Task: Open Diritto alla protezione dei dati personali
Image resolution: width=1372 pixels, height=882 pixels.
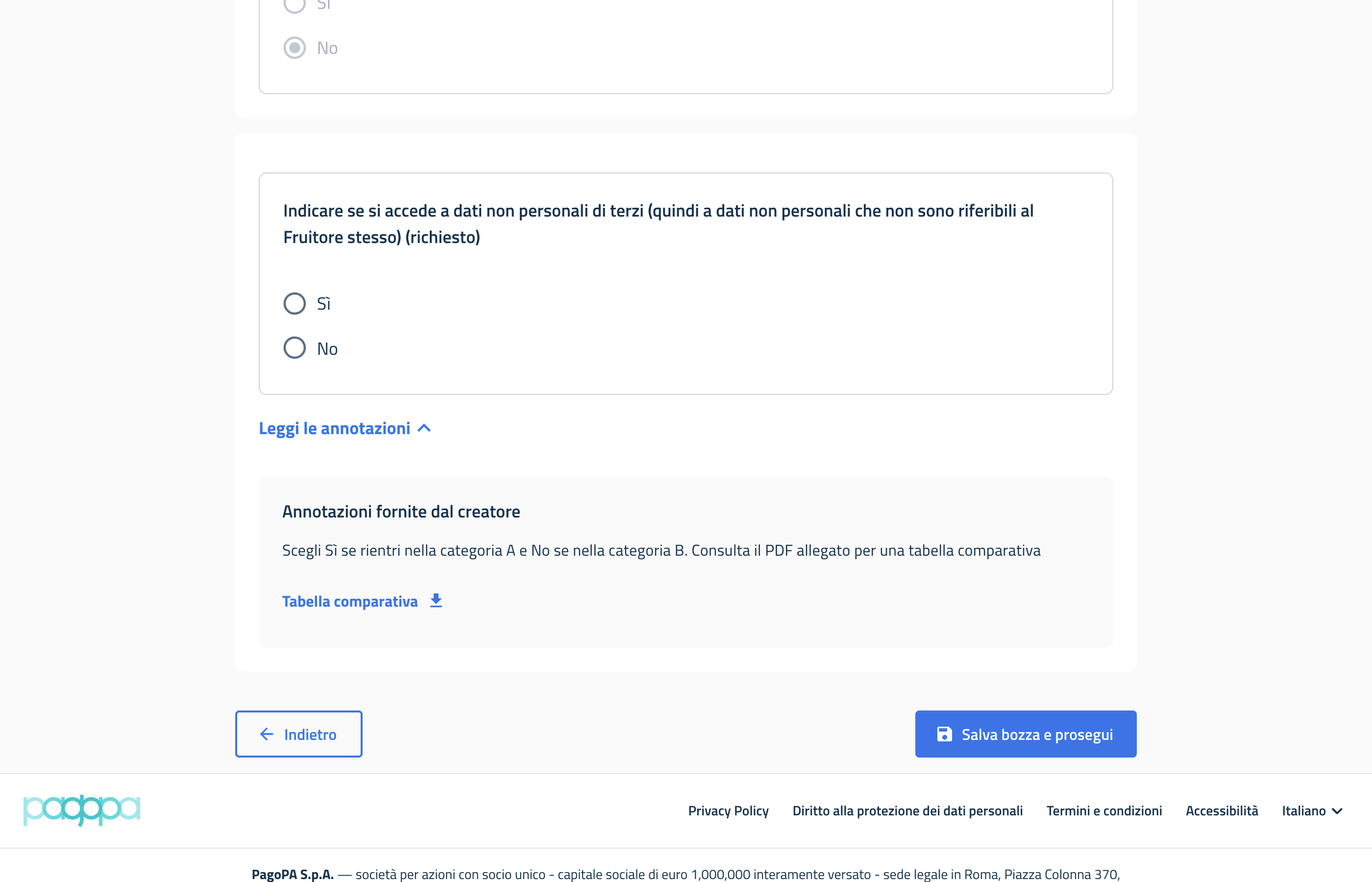Action: point(907,810)
